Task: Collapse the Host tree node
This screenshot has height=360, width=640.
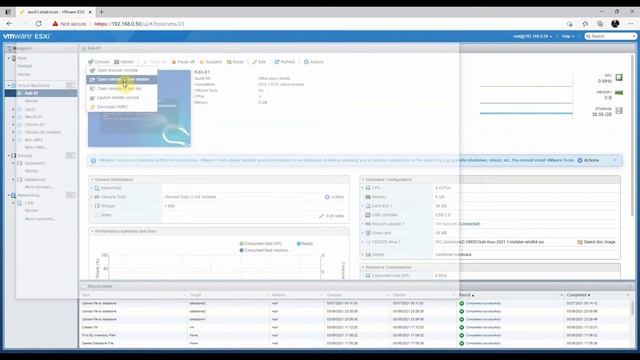Action: pos(9,58)
